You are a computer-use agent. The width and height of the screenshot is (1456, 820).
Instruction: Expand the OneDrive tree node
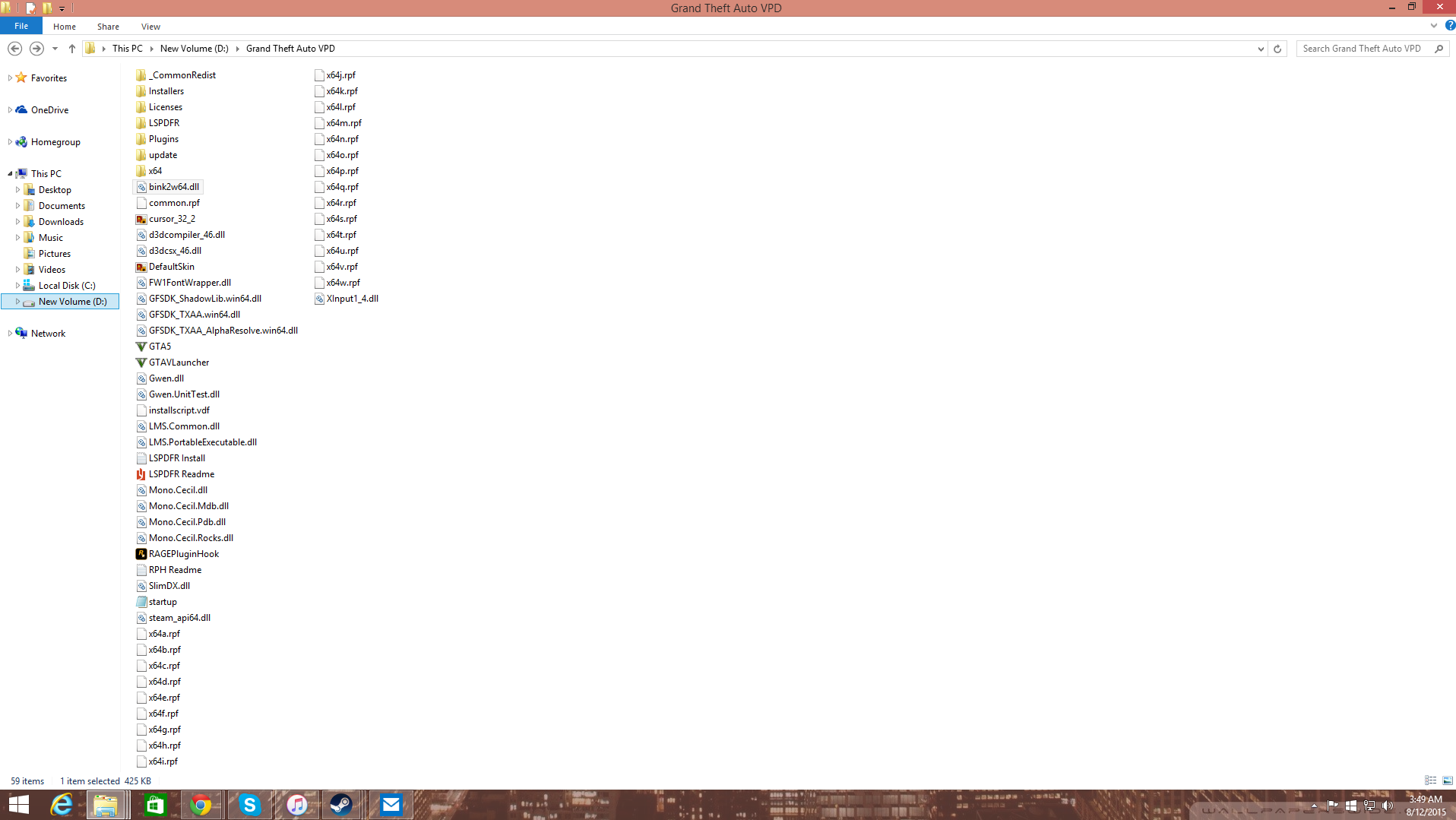pos(10,110)
